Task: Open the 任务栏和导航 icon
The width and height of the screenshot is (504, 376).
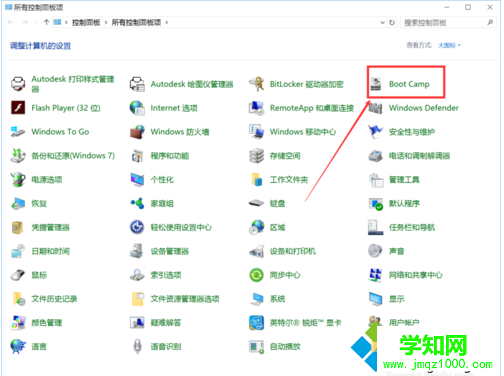Action: coord(376,227)
